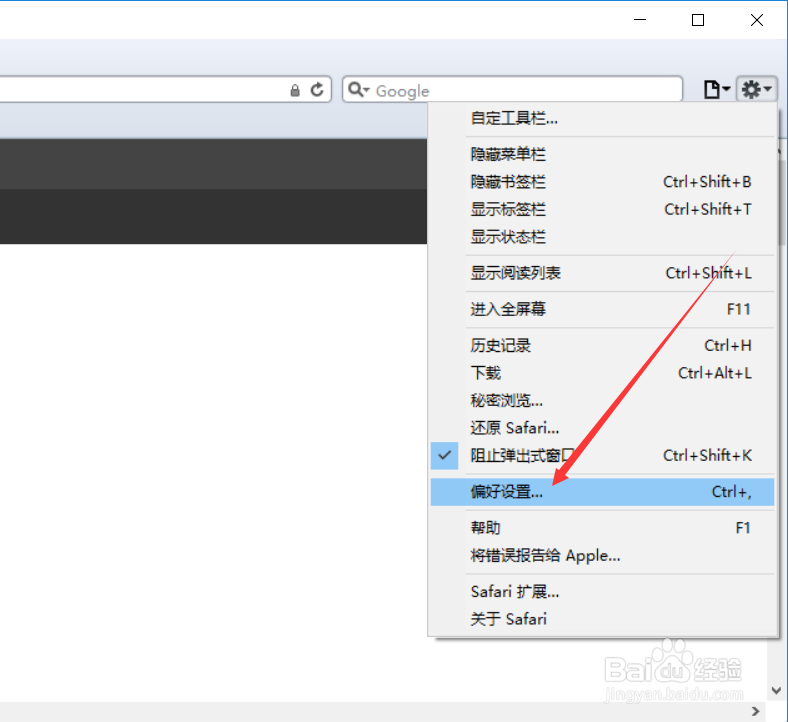This screenshot has height=722, width=788.
Task: Open the gear settings menu button
Action: pyautogui.click(x=757, y=89)
